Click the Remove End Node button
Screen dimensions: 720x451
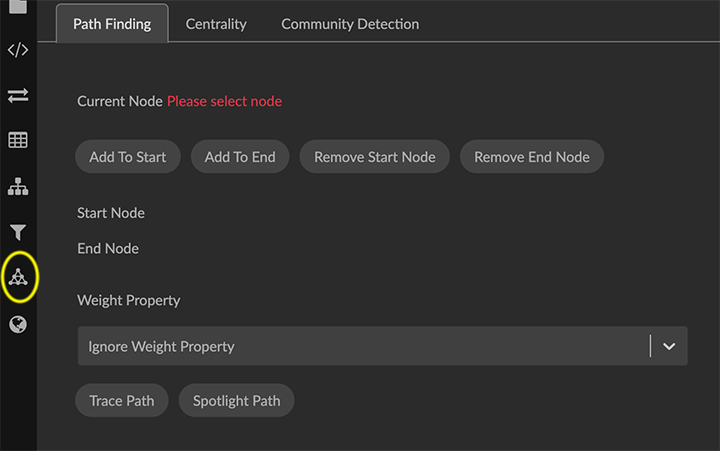531,157
